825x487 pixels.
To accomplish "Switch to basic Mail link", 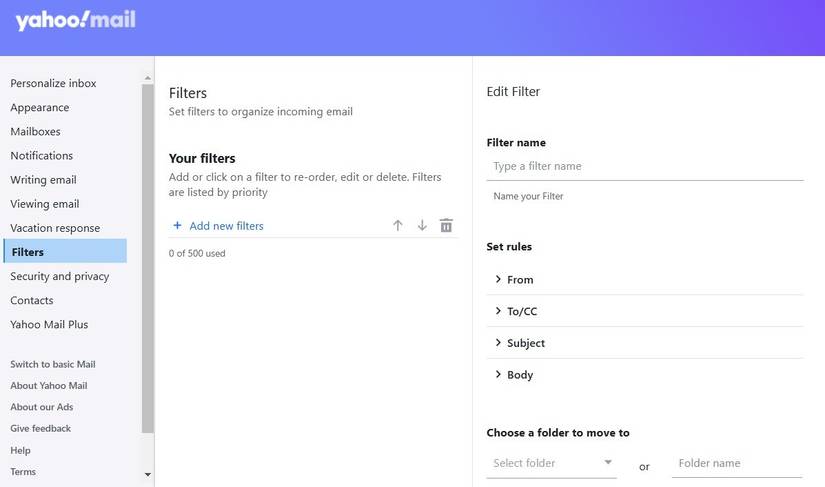I will tap(52, 364).
